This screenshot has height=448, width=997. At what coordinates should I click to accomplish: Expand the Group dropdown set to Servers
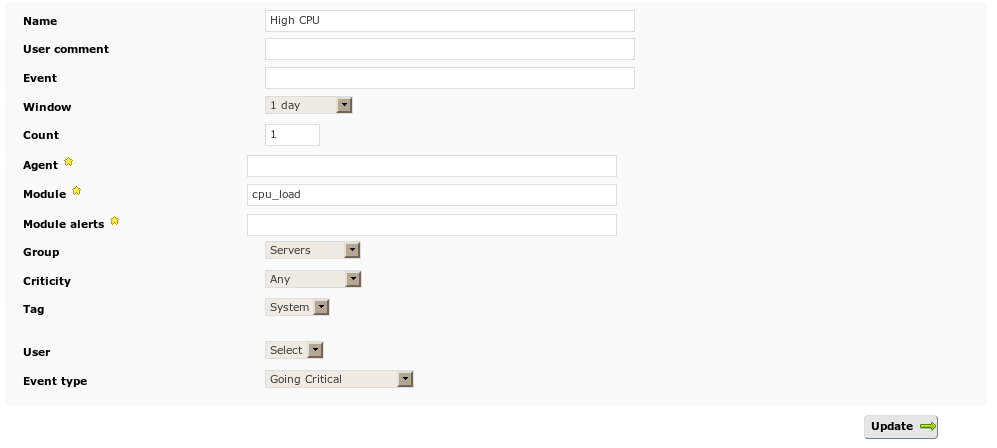pyautogui.click(x=313, y=250)
